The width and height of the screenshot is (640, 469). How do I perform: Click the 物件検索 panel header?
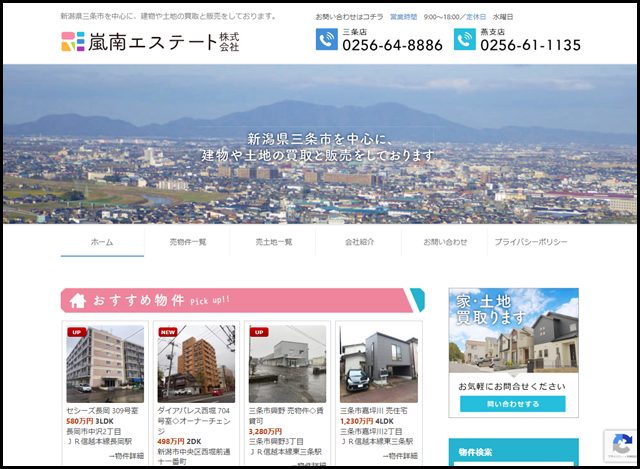tap(513, 451)
